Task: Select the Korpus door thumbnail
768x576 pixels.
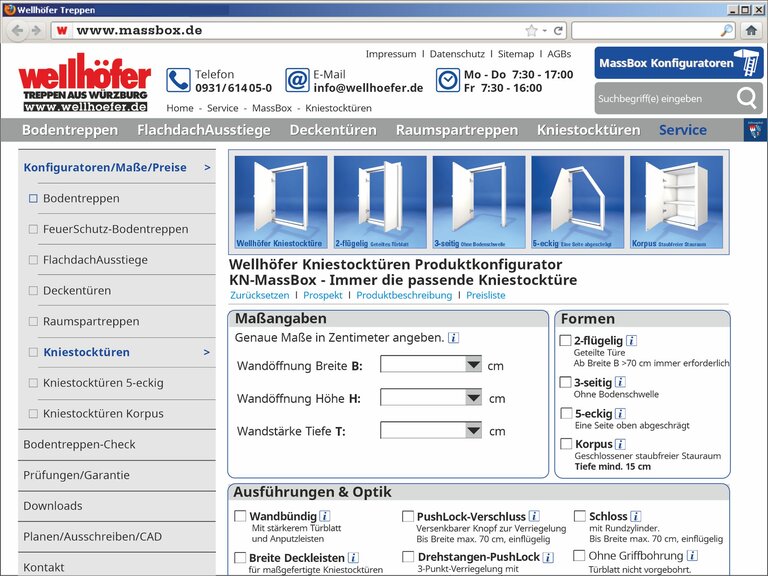Action: (676, 202)
